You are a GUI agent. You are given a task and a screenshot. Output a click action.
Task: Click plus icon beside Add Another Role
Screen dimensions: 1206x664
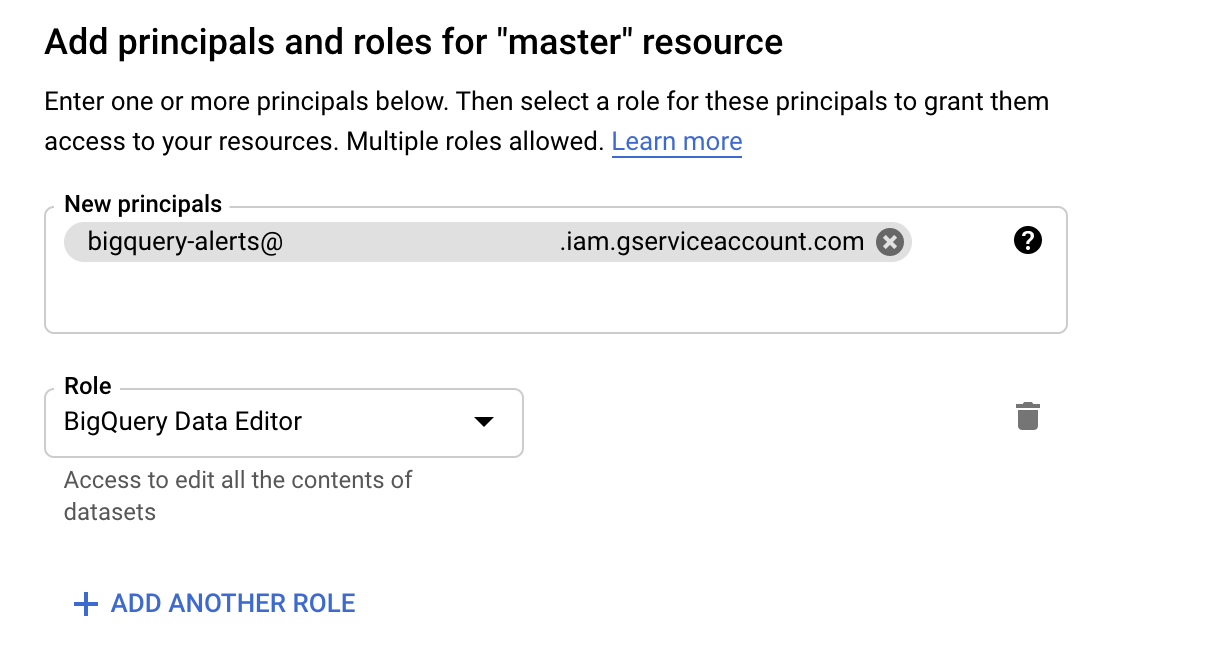tap(87, 604)
